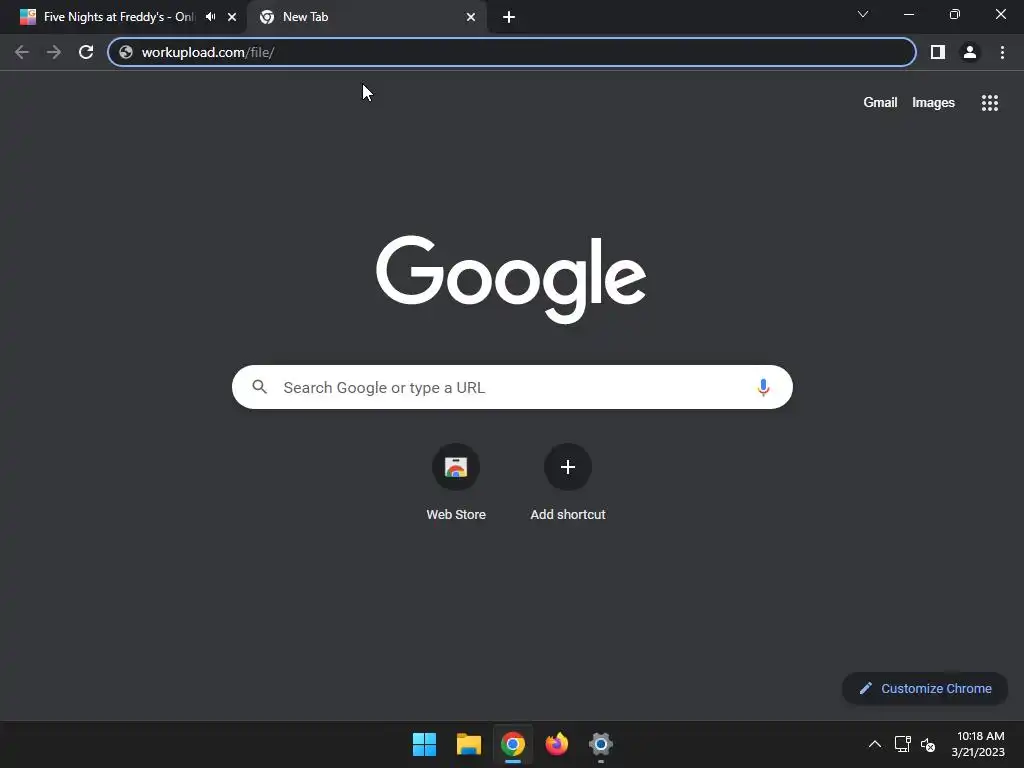Open the Gmail link
Screen dimensions: 1024x768
[880, 103]
